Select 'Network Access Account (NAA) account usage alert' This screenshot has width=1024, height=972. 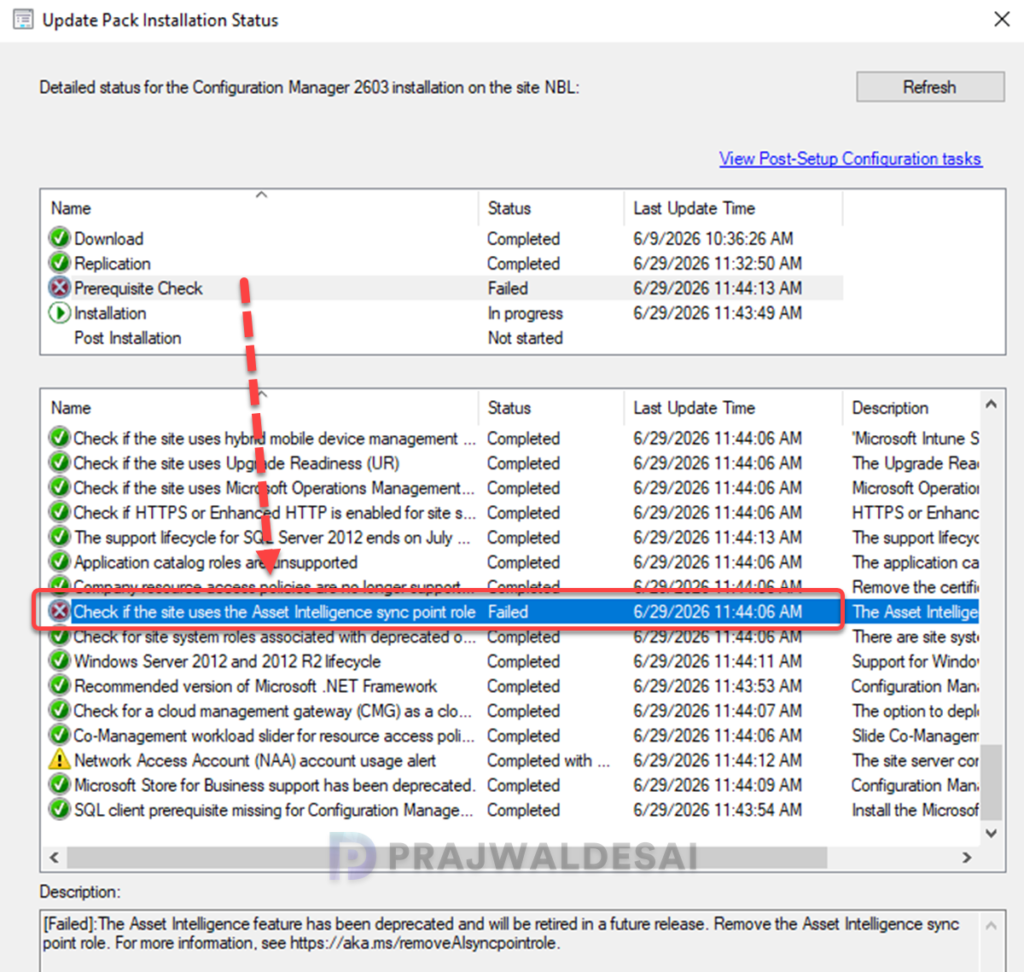pyautogui.click(x=255, y=761)
